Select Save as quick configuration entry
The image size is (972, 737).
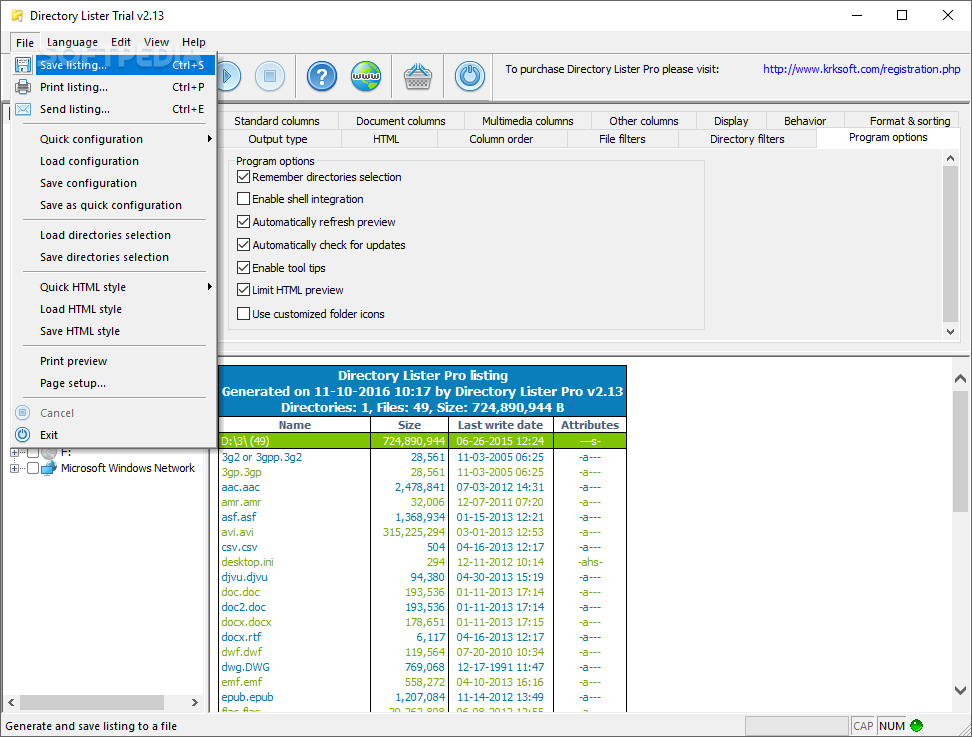tap(114, 205)
